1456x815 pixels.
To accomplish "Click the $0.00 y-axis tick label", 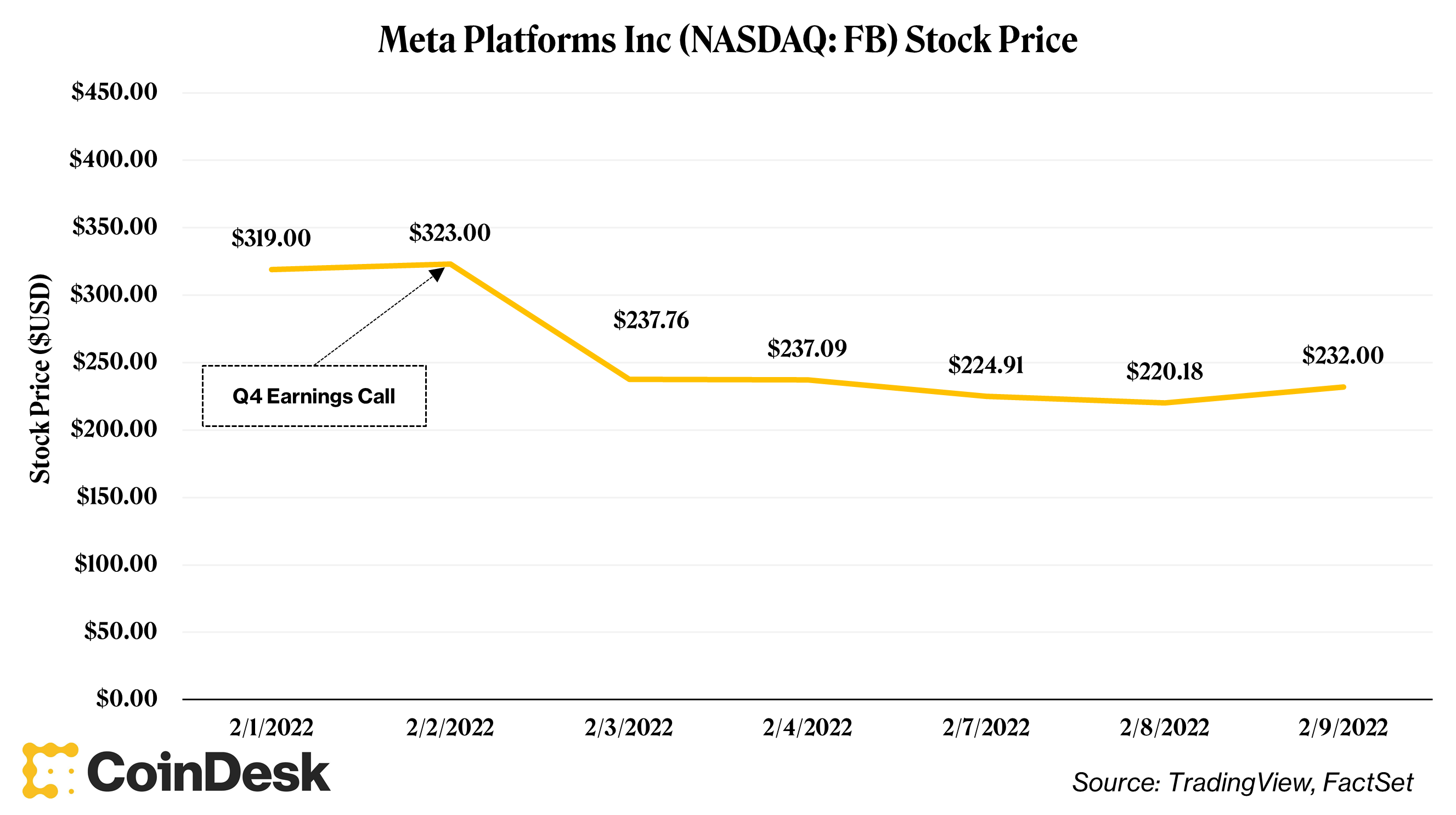I will [127, 699].
